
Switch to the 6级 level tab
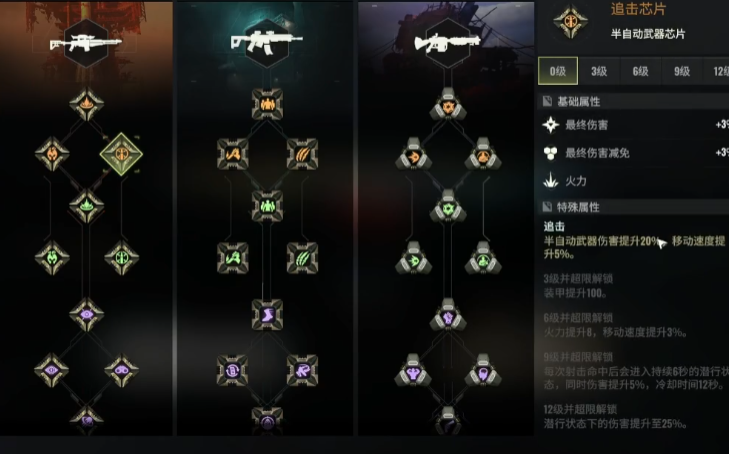(640, 71)
